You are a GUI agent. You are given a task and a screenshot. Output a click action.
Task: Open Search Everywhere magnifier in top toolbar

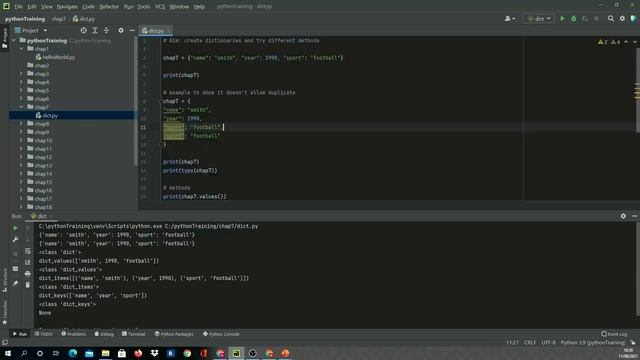pyautogui.click(x=611, y=19)
